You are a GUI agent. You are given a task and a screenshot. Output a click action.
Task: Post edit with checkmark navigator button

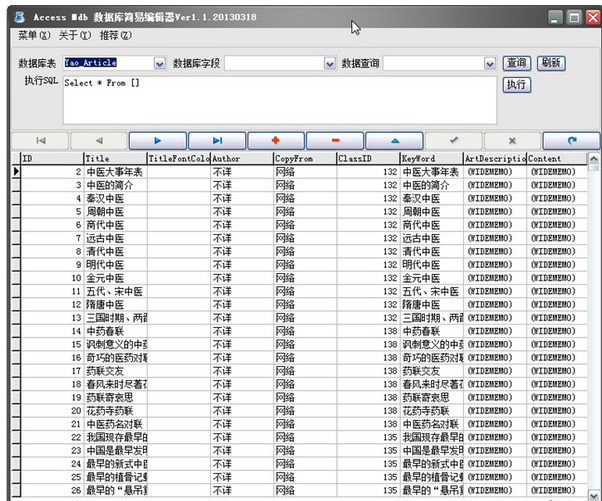tap(454, 141)
